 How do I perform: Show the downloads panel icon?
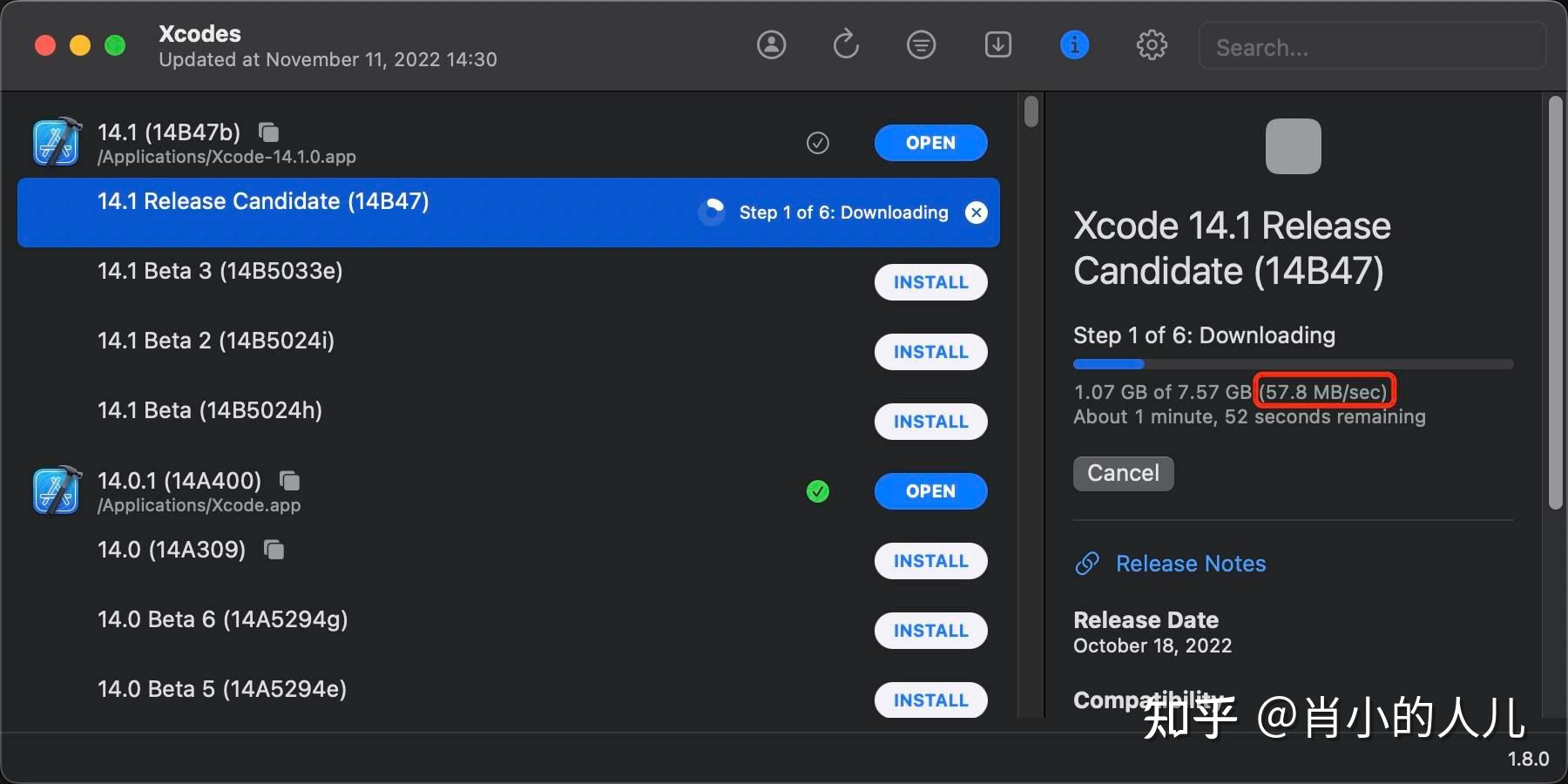[997, 44]
